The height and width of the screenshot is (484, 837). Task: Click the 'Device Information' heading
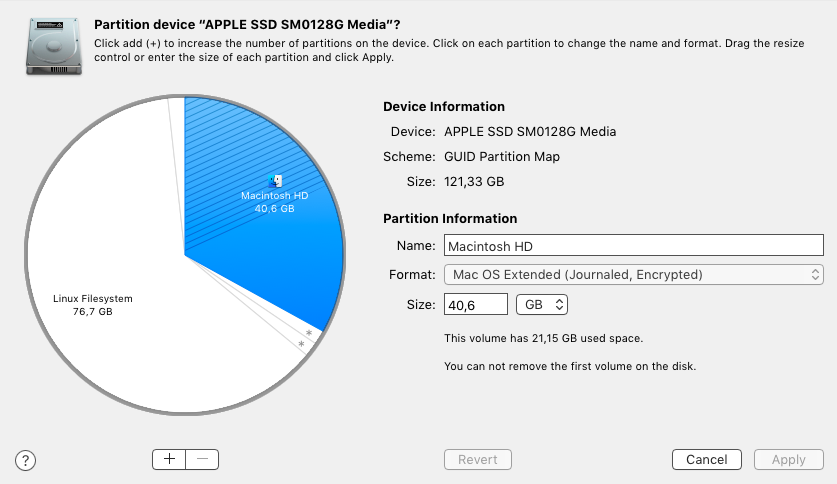(x=444, y=106)
